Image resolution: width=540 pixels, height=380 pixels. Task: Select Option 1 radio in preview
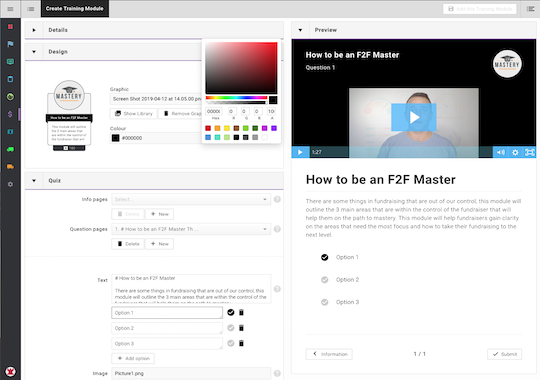(324, 257)
